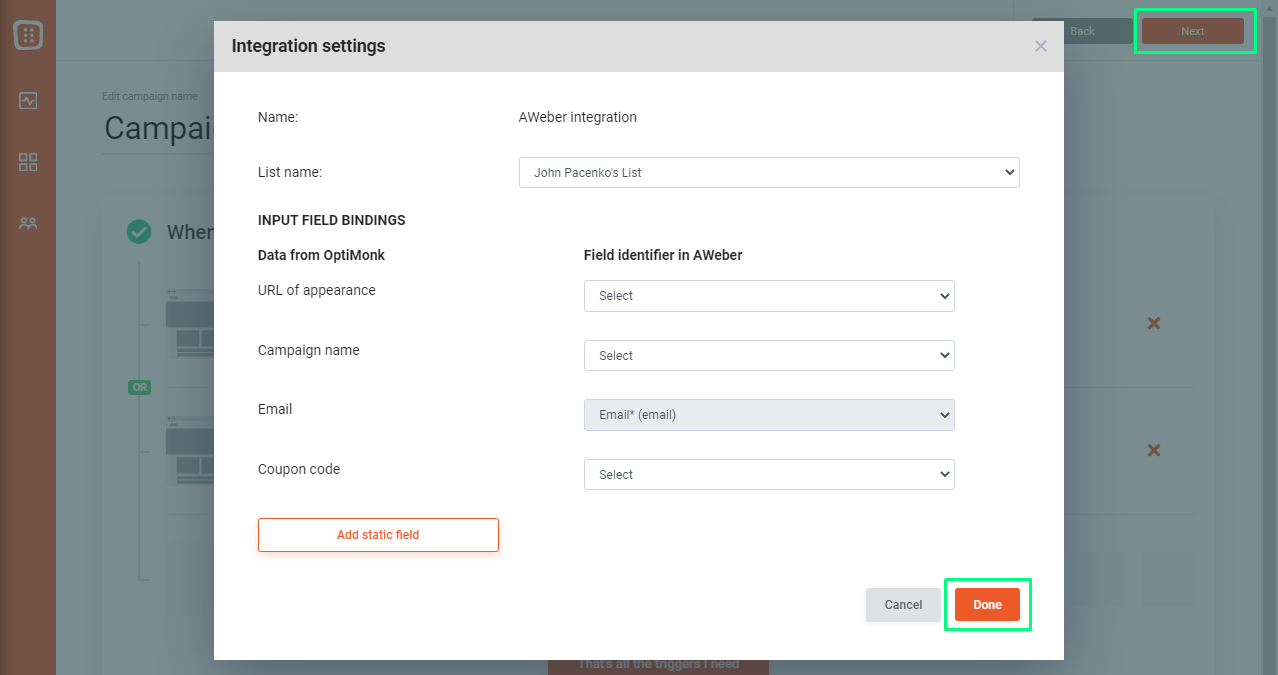Remove the first trigger with its X icon
Image resolution: width=1278 pixels, height=675 pixels.
1153,324
